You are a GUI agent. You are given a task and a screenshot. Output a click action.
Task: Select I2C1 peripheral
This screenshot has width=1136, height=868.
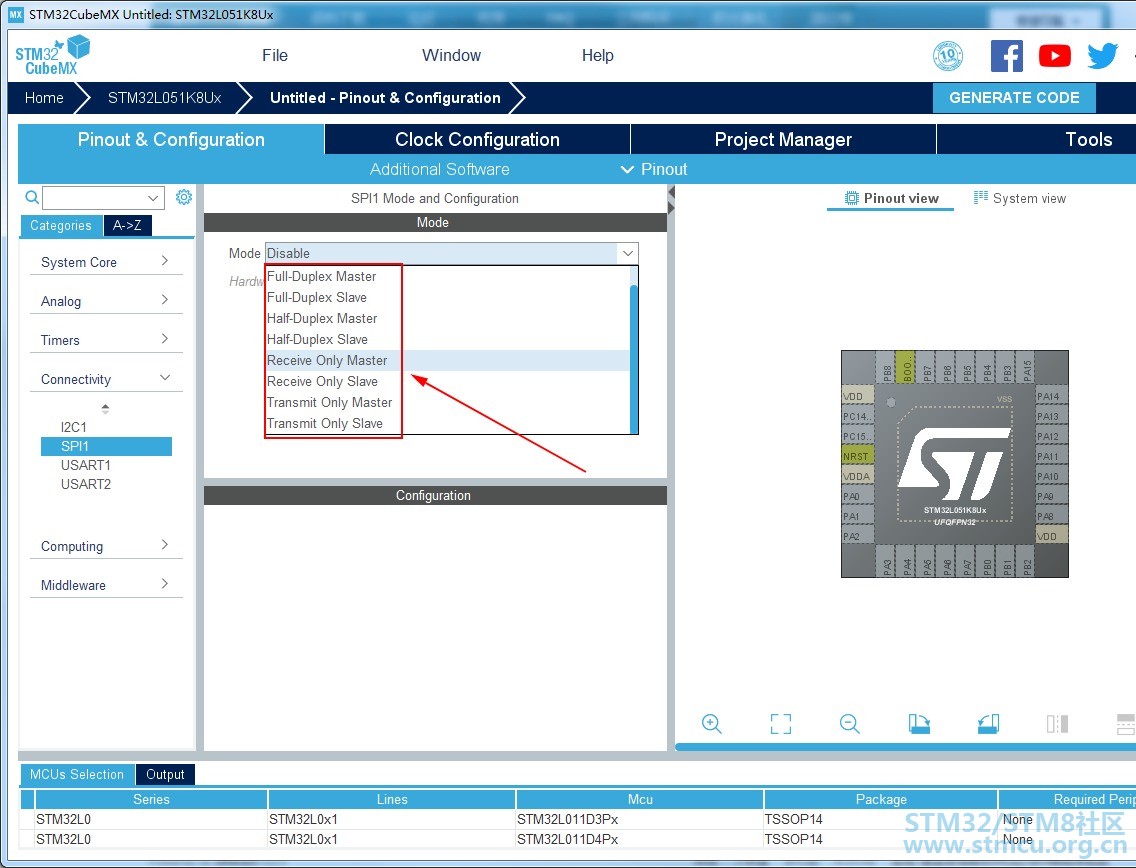coord(74,427)
